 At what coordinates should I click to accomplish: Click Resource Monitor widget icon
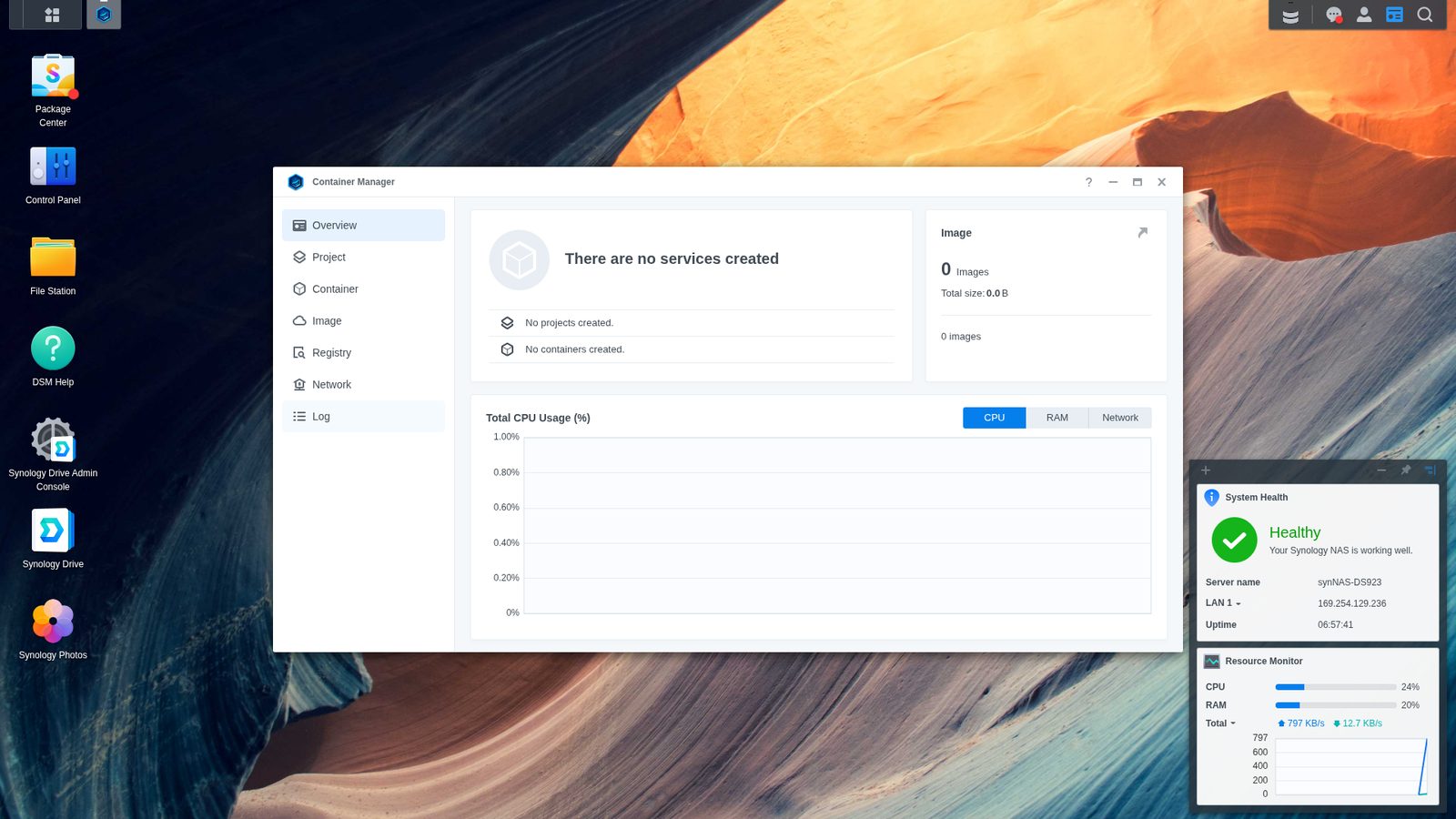(1212, 662)
